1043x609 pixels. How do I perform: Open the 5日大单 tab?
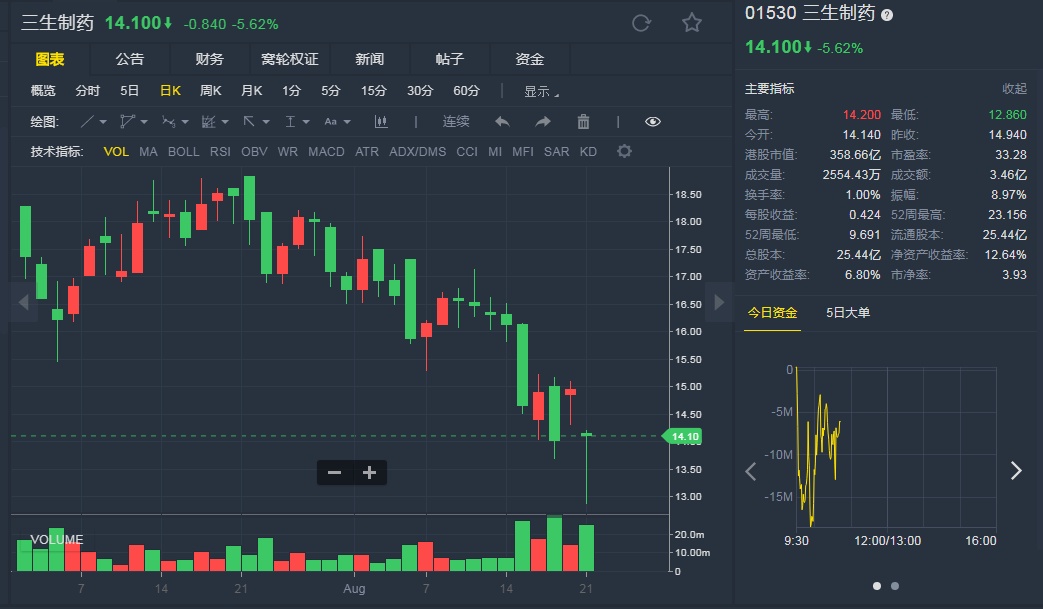[x=848, y=313]
